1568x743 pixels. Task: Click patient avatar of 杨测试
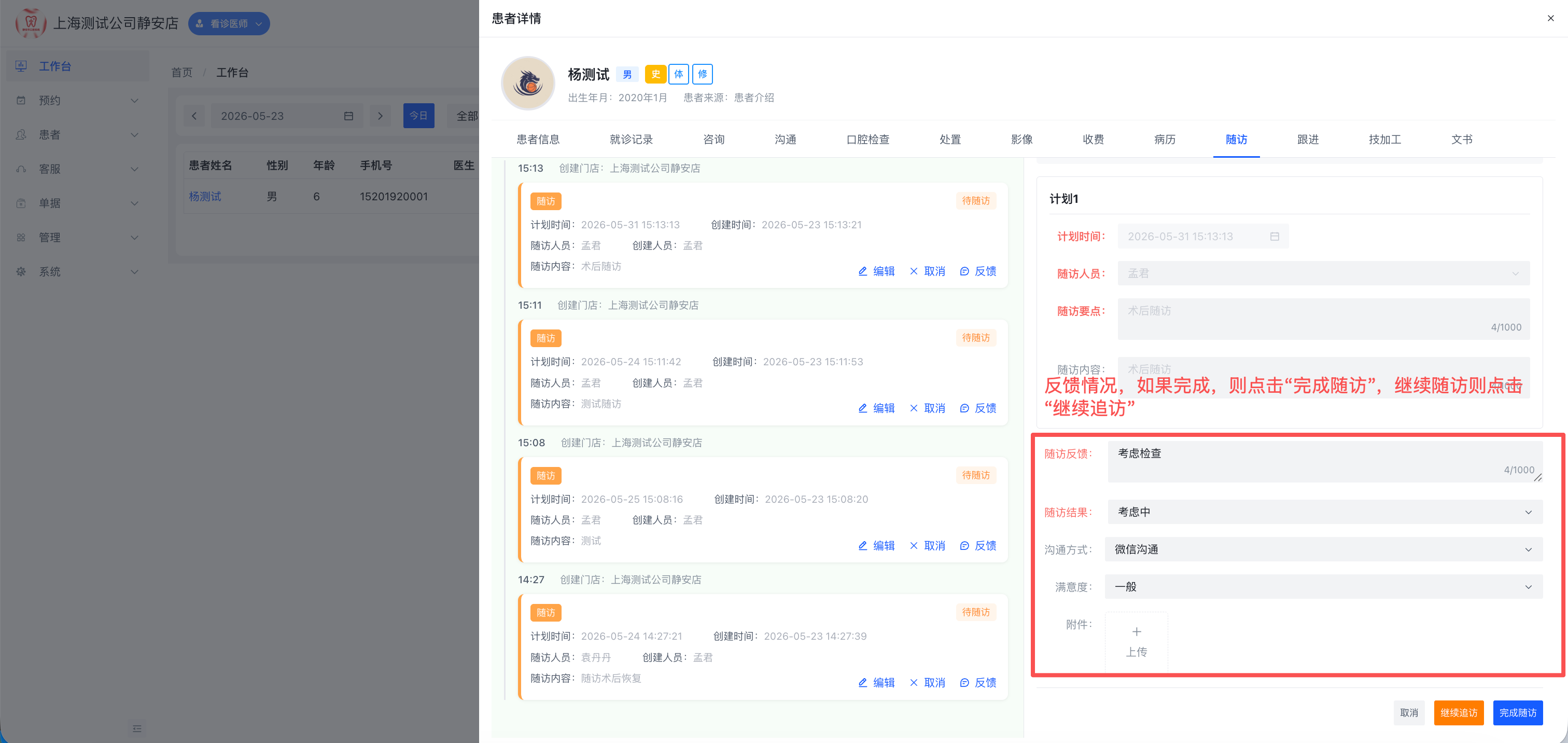(528, 84)
